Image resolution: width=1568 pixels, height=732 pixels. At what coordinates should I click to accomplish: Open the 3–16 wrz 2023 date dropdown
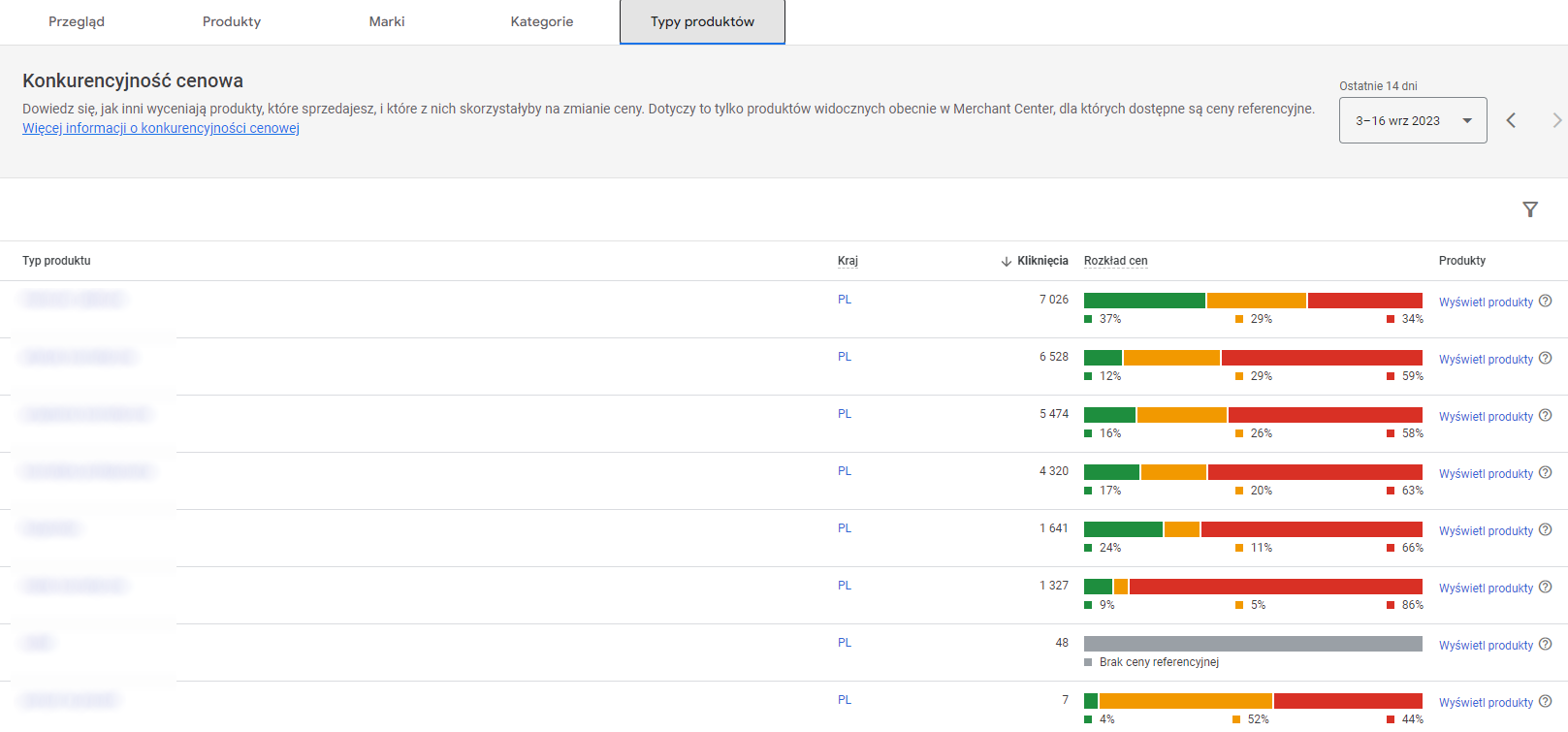(1413, 120)
